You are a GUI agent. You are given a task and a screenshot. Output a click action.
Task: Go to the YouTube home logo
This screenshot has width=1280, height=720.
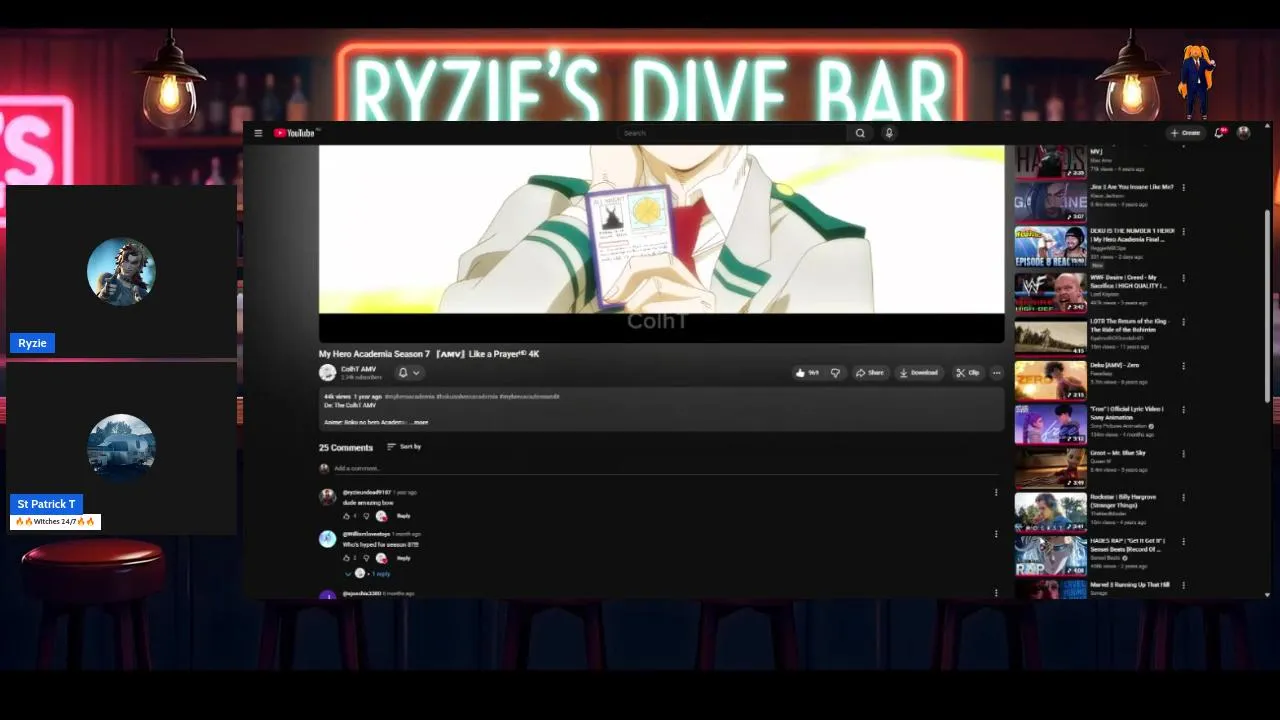[x=295, y=133]
